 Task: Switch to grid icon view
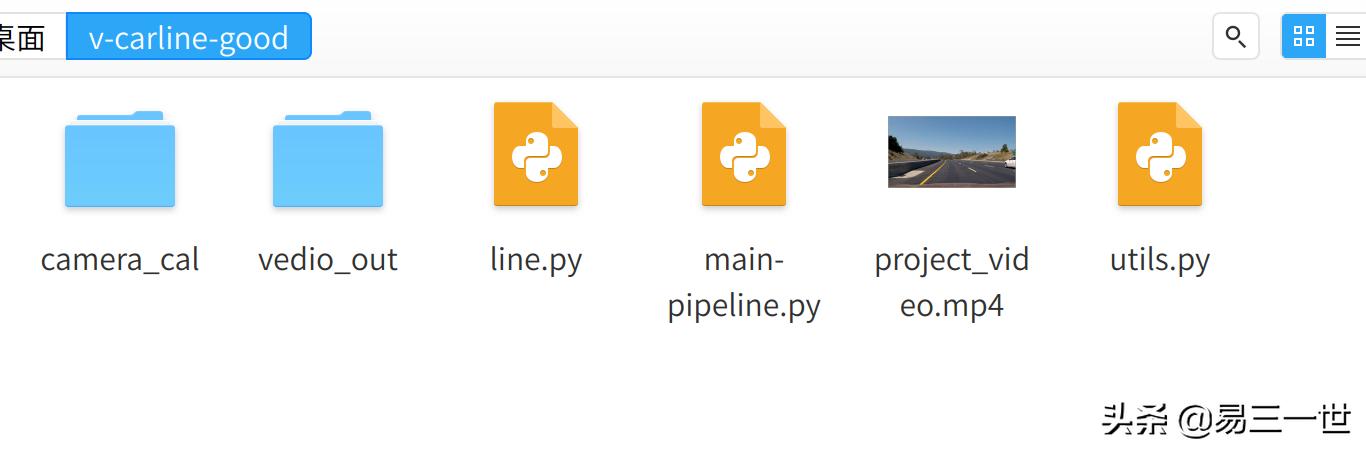click(x=1304, y=37)
